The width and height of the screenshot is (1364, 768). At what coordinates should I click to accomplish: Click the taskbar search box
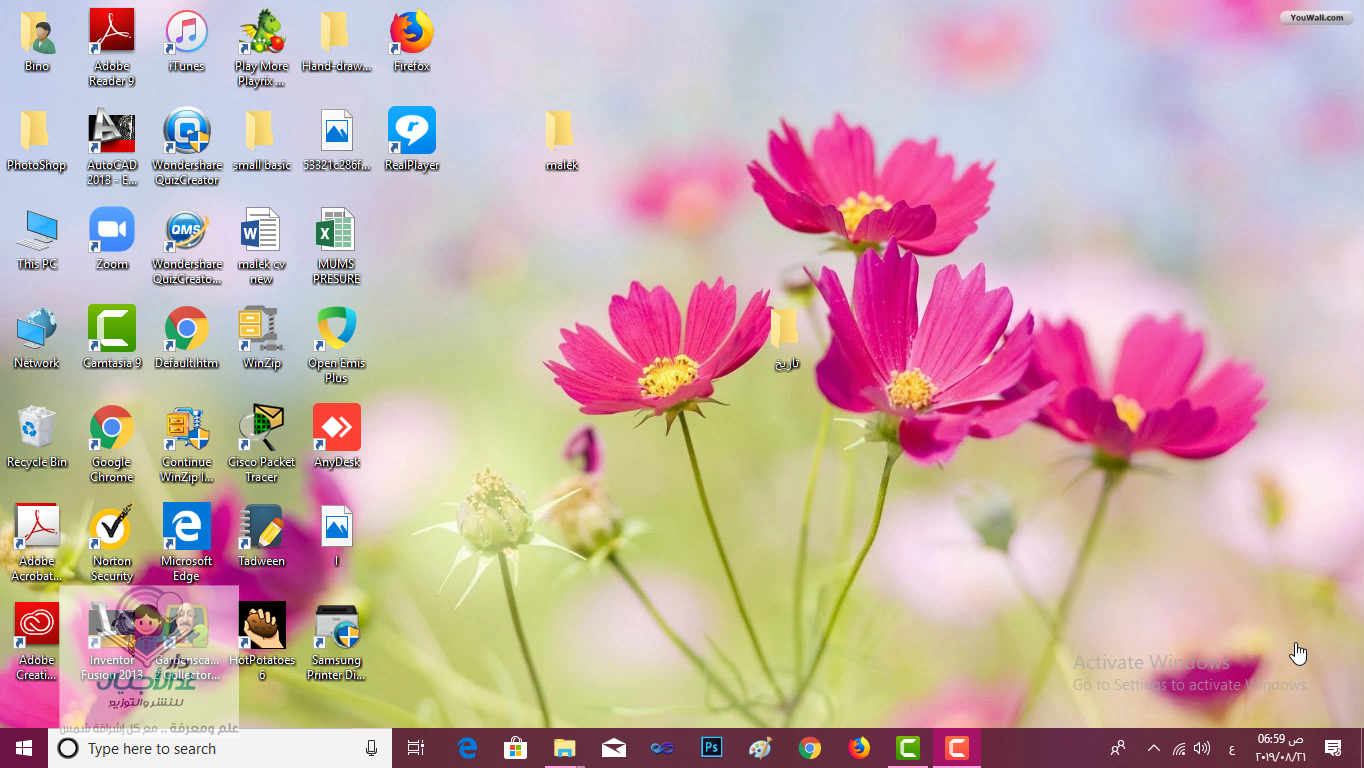pos(210,748)
